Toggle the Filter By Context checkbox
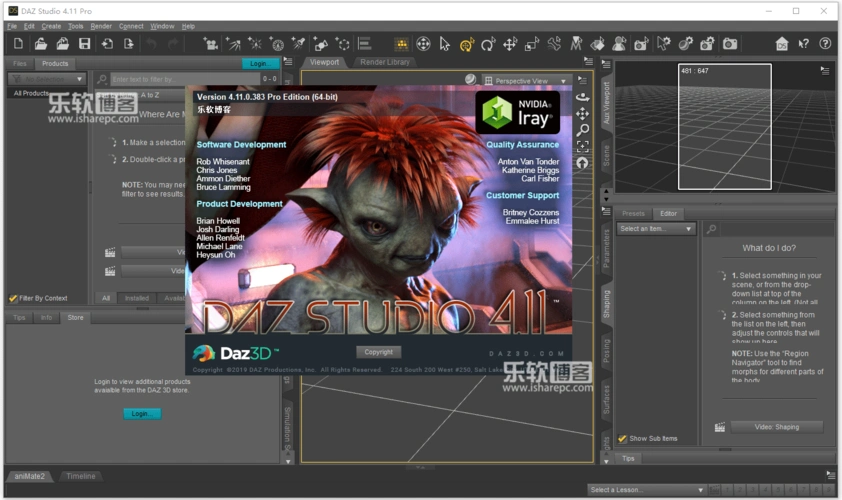 pyautogui.click(x=13, y=298)
